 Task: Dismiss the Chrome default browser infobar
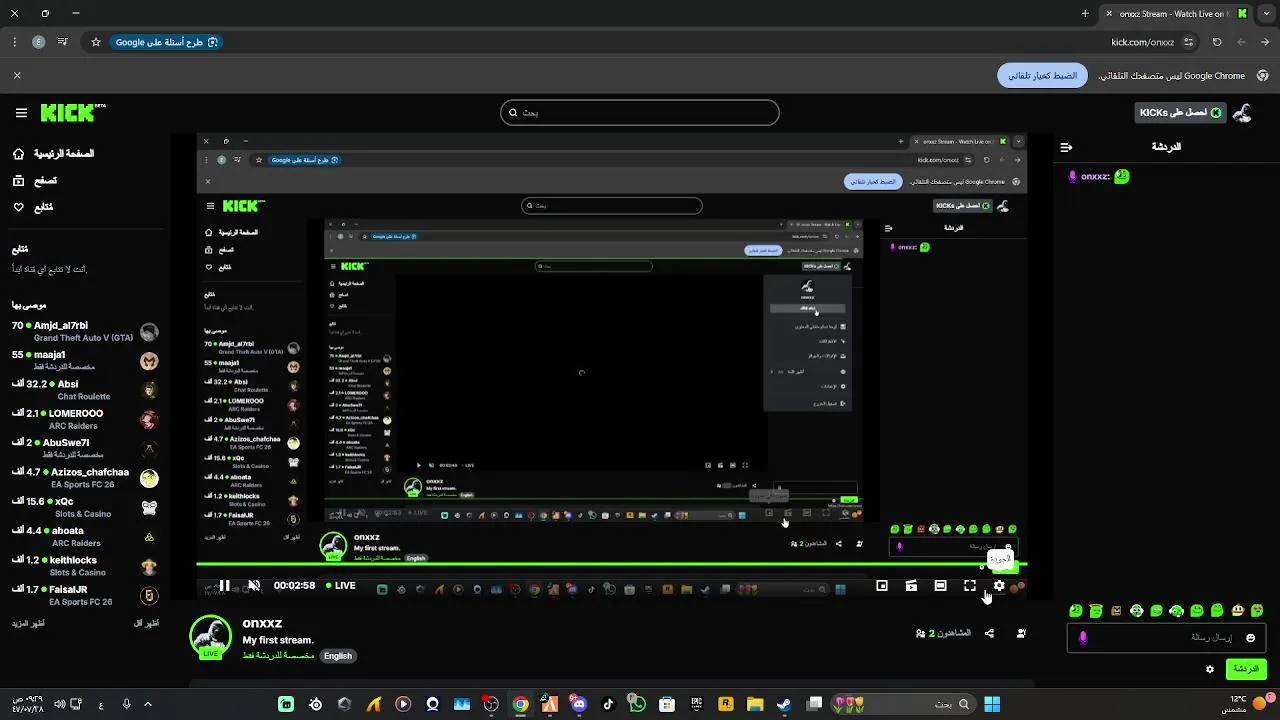point(17,76)
